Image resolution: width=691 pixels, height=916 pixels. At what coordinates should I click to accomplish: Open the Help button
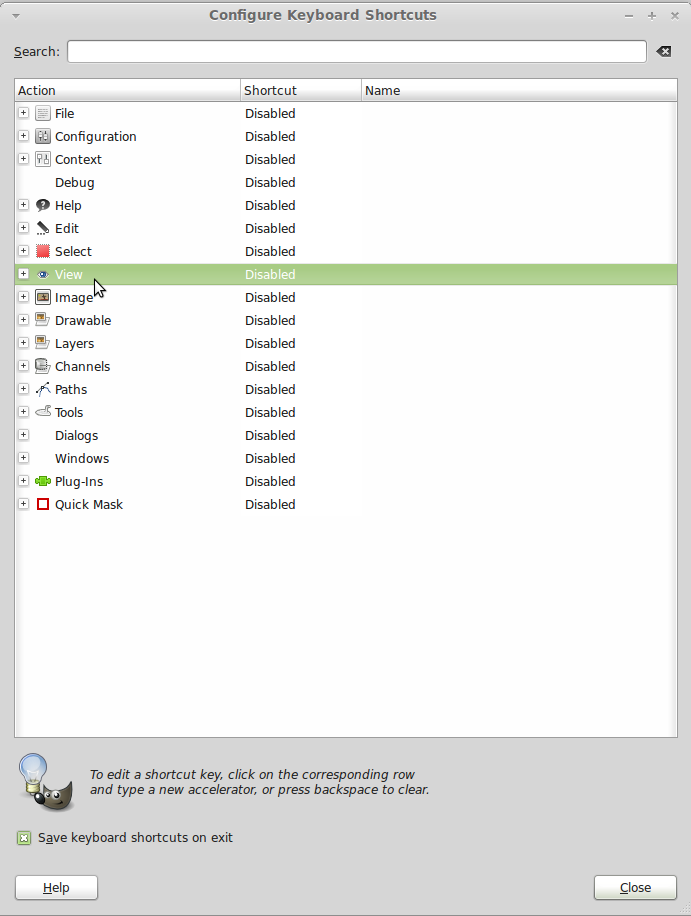[56, 888]
